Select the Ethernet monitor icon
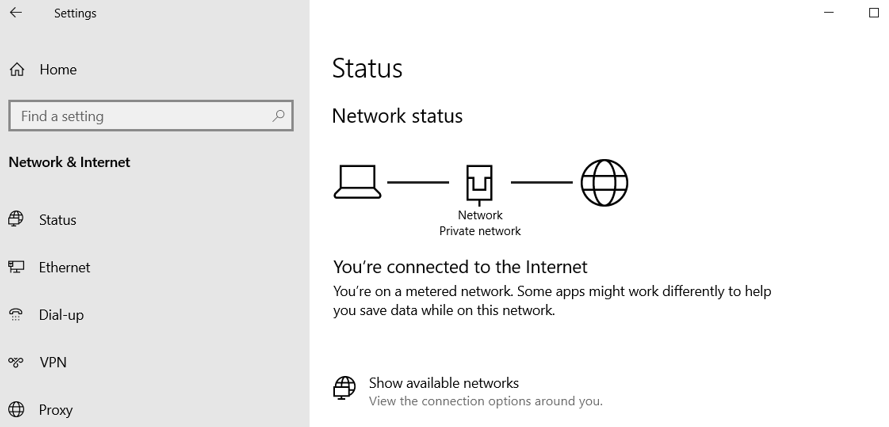 click(x=16, y=267)
